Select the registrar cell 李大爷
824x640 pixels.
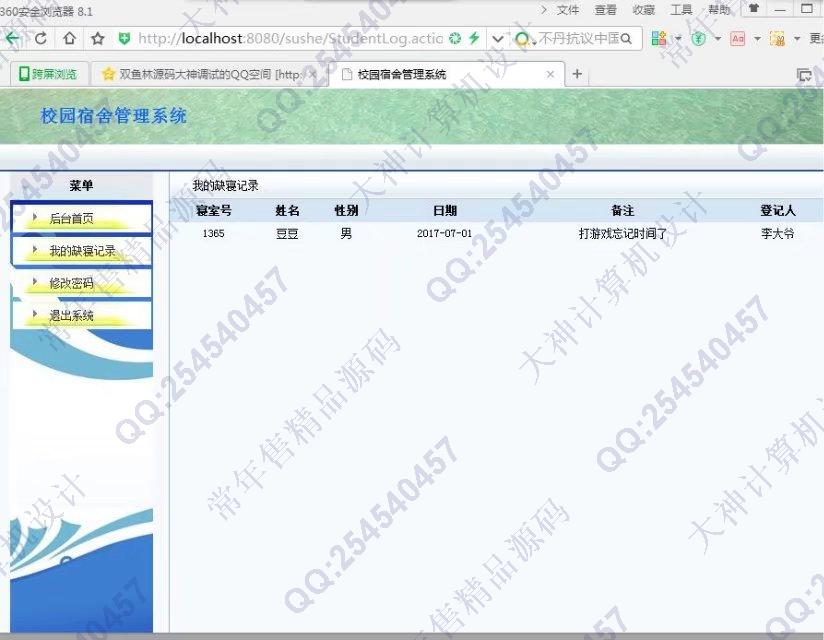pos(778,233)
